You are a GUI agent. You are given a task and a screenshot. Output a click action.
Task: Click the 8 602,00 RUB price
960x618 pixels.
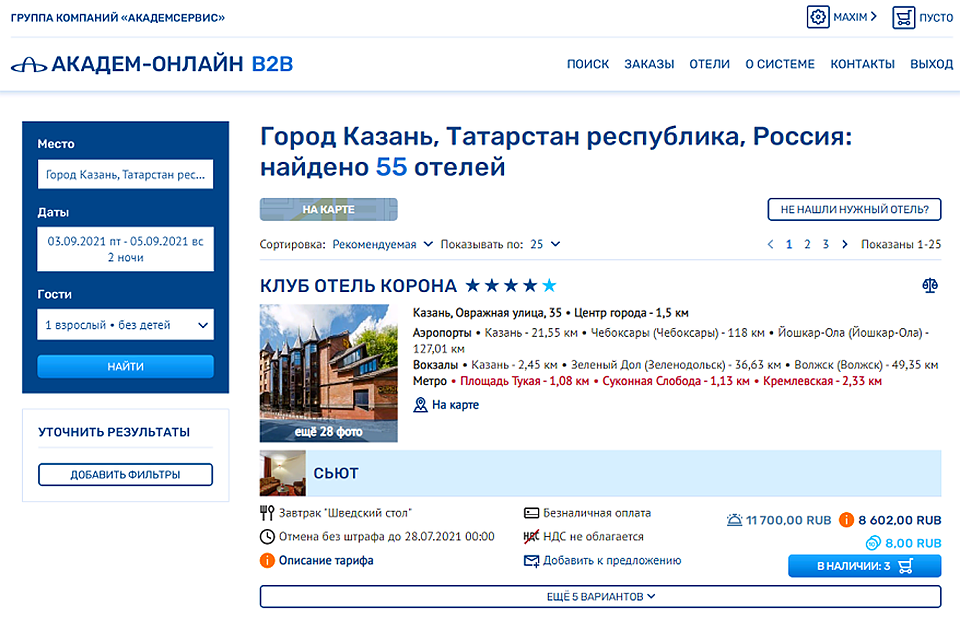click(899, 520)
